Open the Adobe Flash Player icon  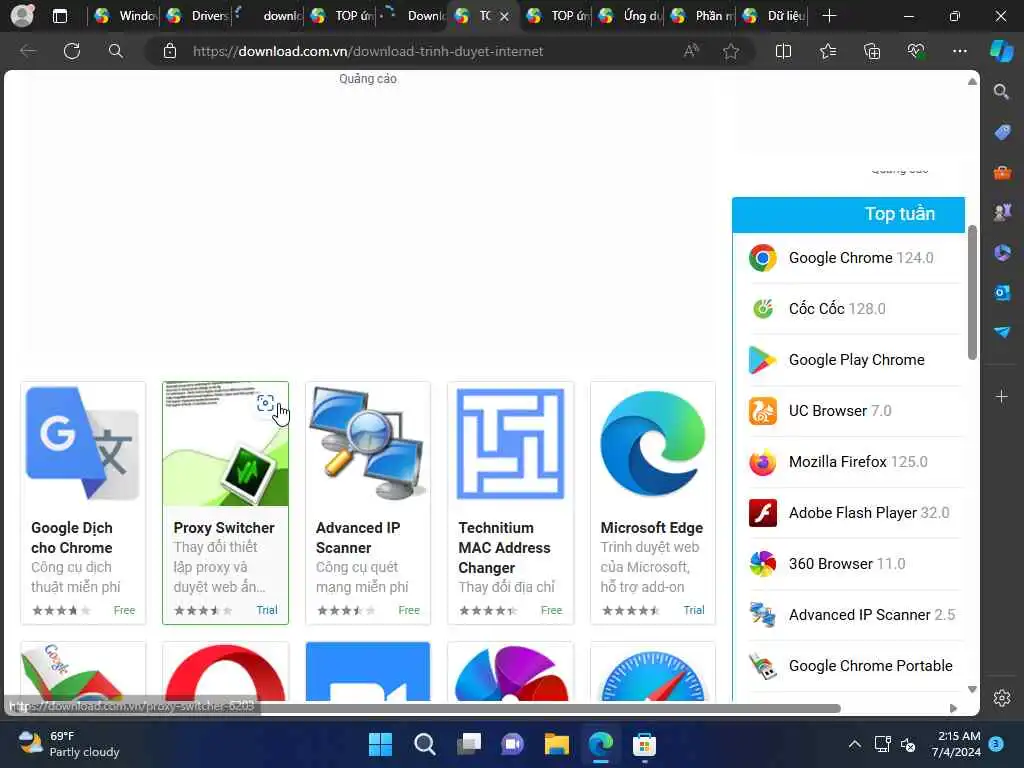pyautogui.click(x=762, y=513)
